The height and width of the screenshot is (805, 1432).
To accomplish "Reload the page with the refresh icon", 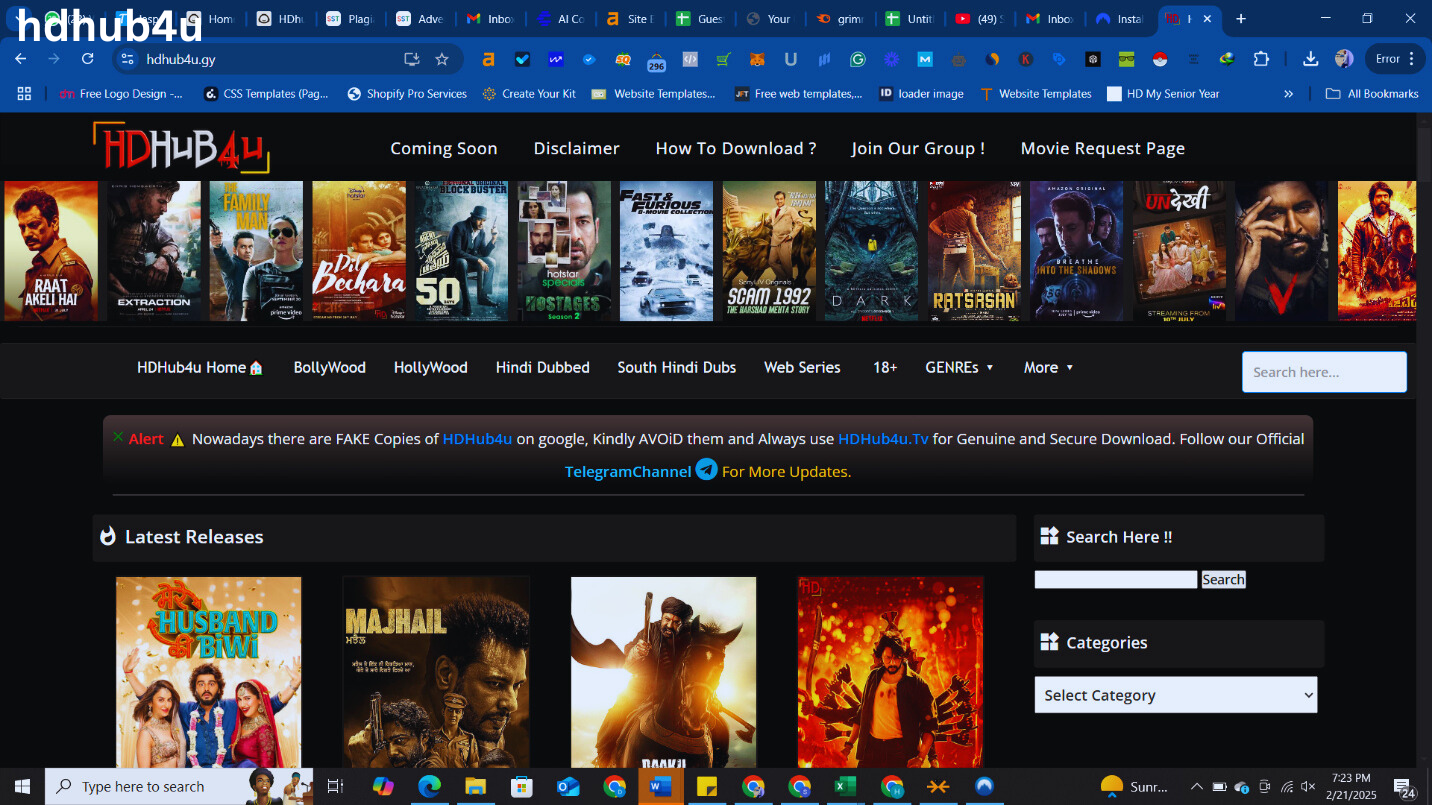I will click(87, 59).
